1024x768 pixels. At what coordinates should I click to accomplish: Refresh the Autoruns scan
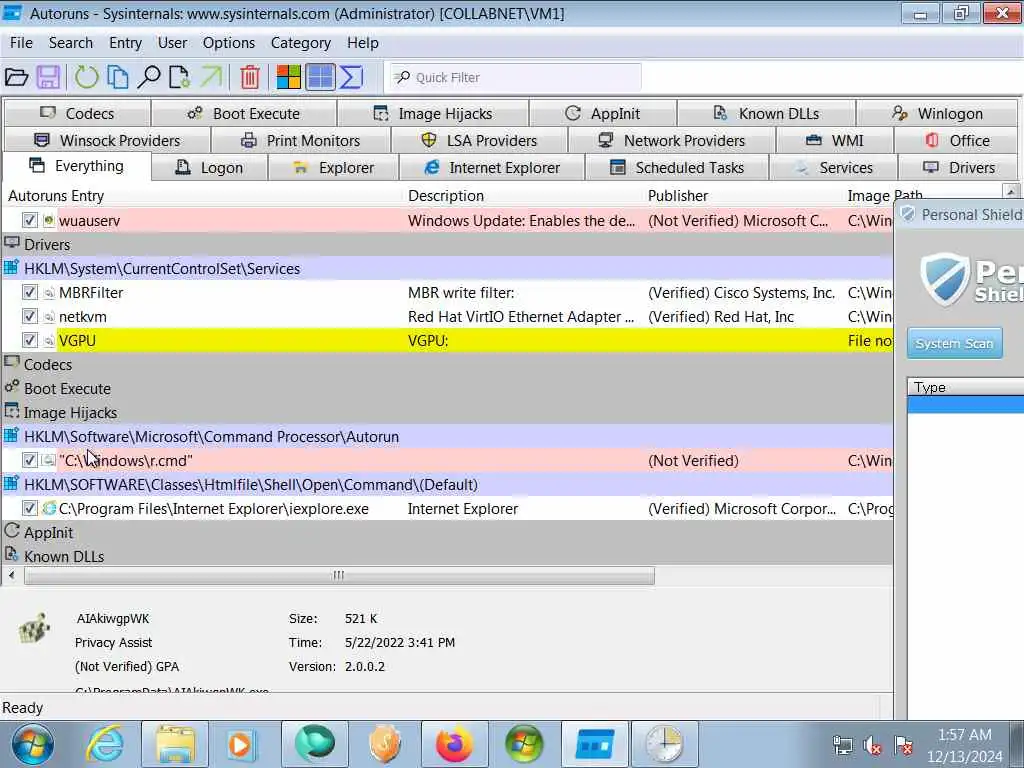(86, 77)
